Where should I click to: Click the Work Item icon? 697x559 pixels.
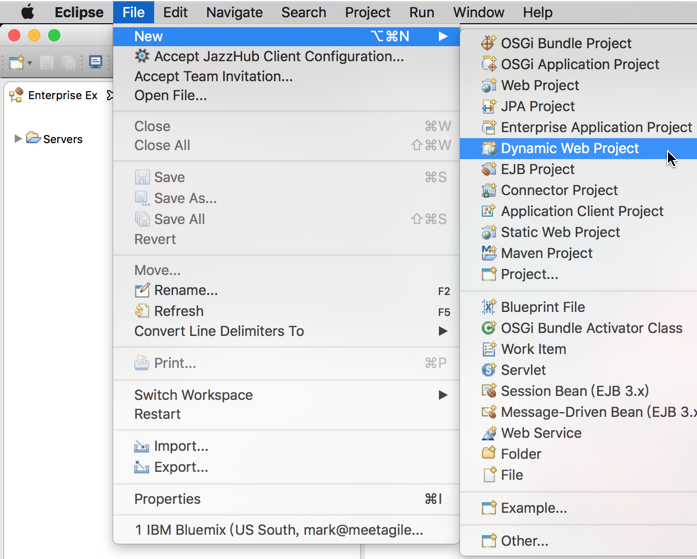tap(489, 349)
